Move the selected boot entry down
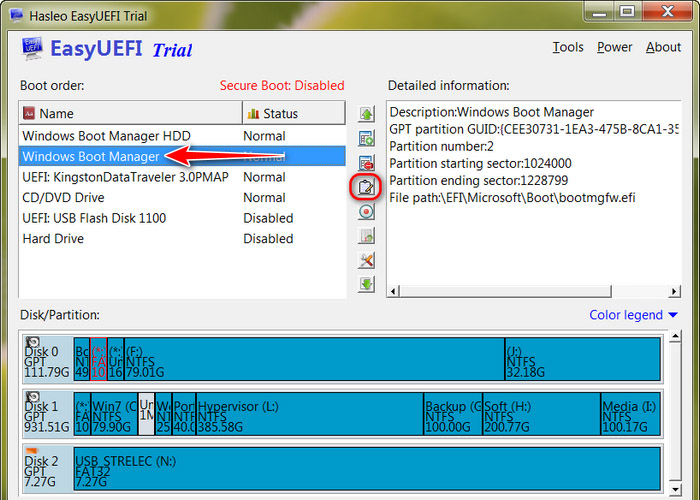 tap(366, 284)
